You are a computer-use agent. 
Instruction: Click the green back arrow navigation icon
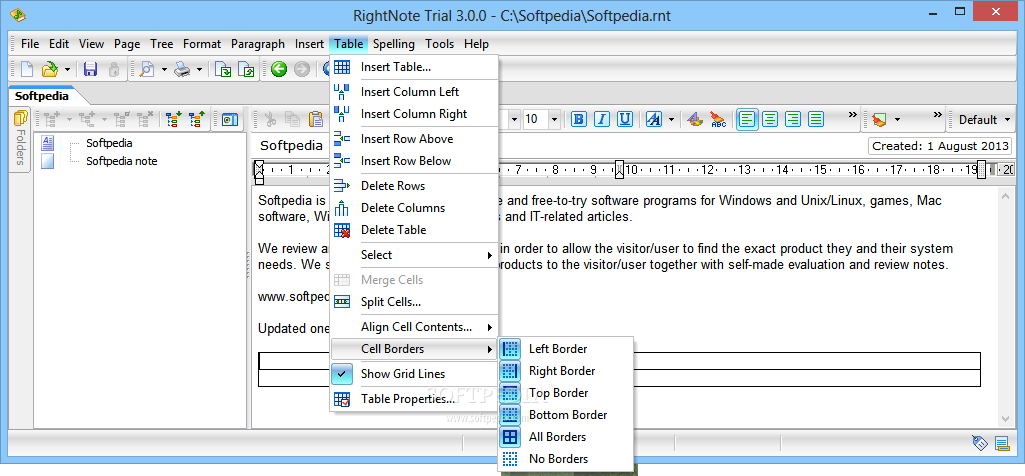(x=279, y=69)
